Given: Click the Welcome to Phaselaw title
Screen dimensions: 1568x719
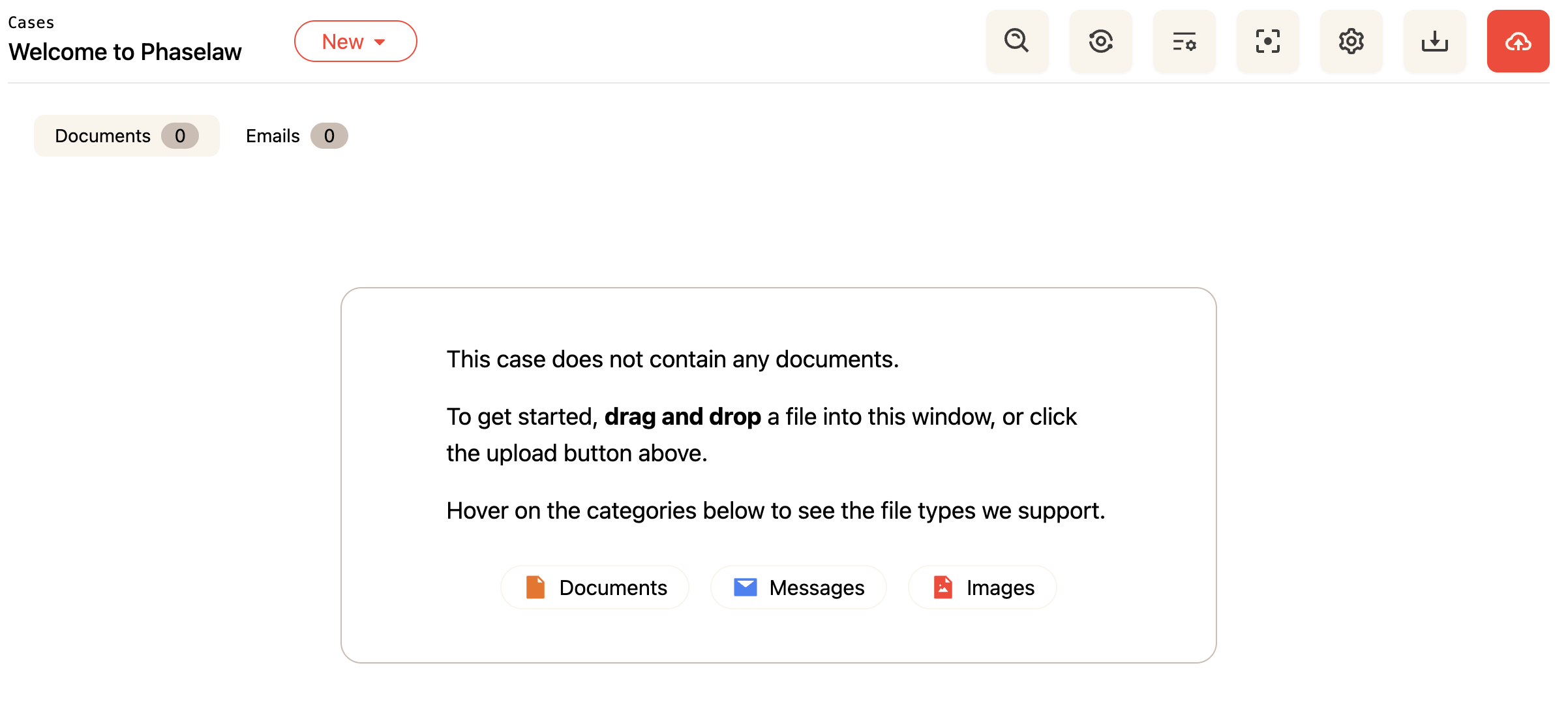Looking at the screenshot, I should pyautogui.click(x=125, y=52).
